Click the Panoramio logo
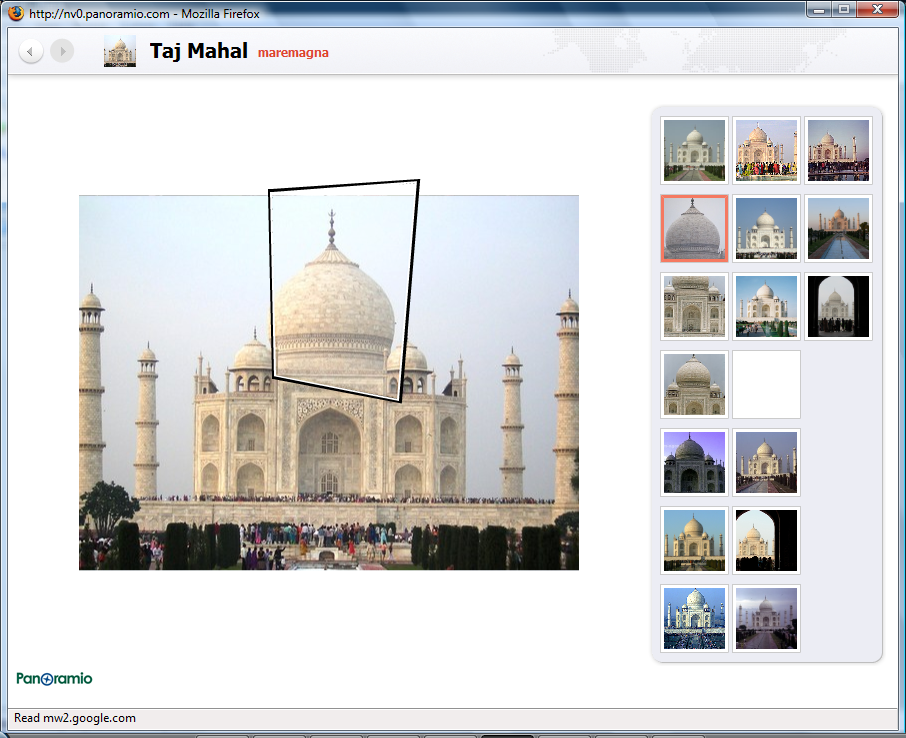 point(54,678)
